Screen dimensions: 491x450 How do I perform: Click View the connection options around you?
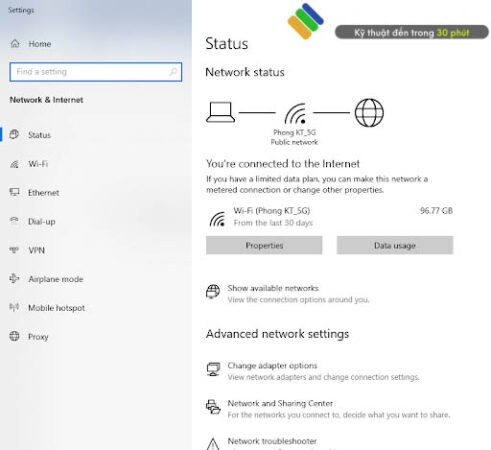pos(298,300)
